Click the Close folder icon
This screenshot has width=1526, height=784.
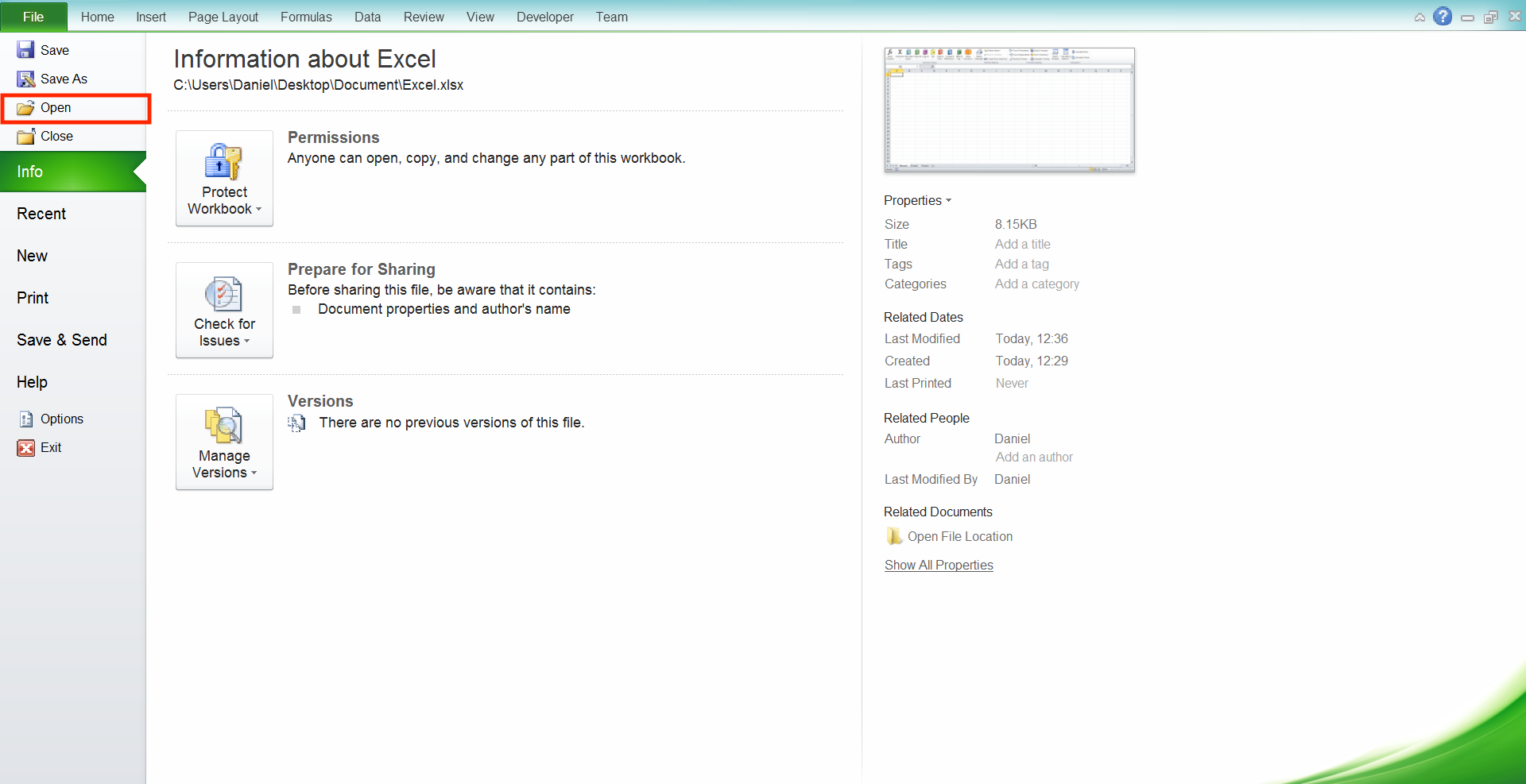click(25, 136)
